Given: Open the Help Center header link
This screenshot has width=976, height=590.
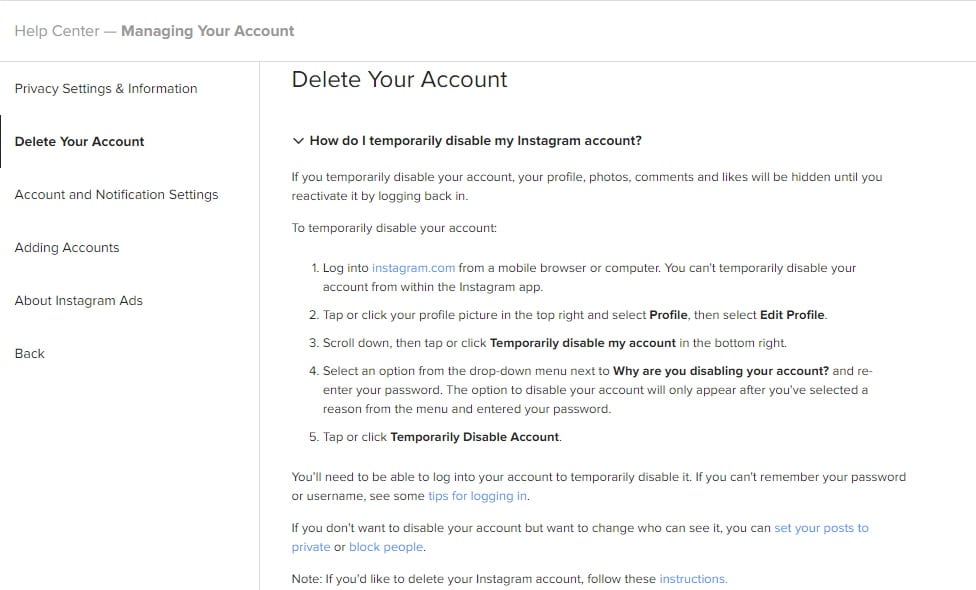Looking at the screenshot, I should [x=57, y=31].
